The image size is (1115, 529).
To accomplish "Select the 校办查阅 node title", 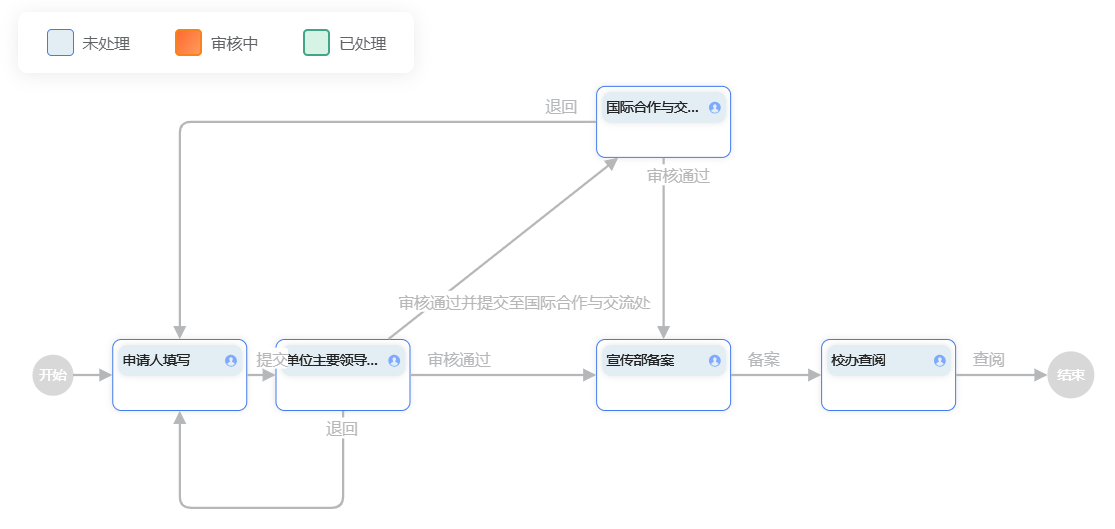I will point(858,361).
